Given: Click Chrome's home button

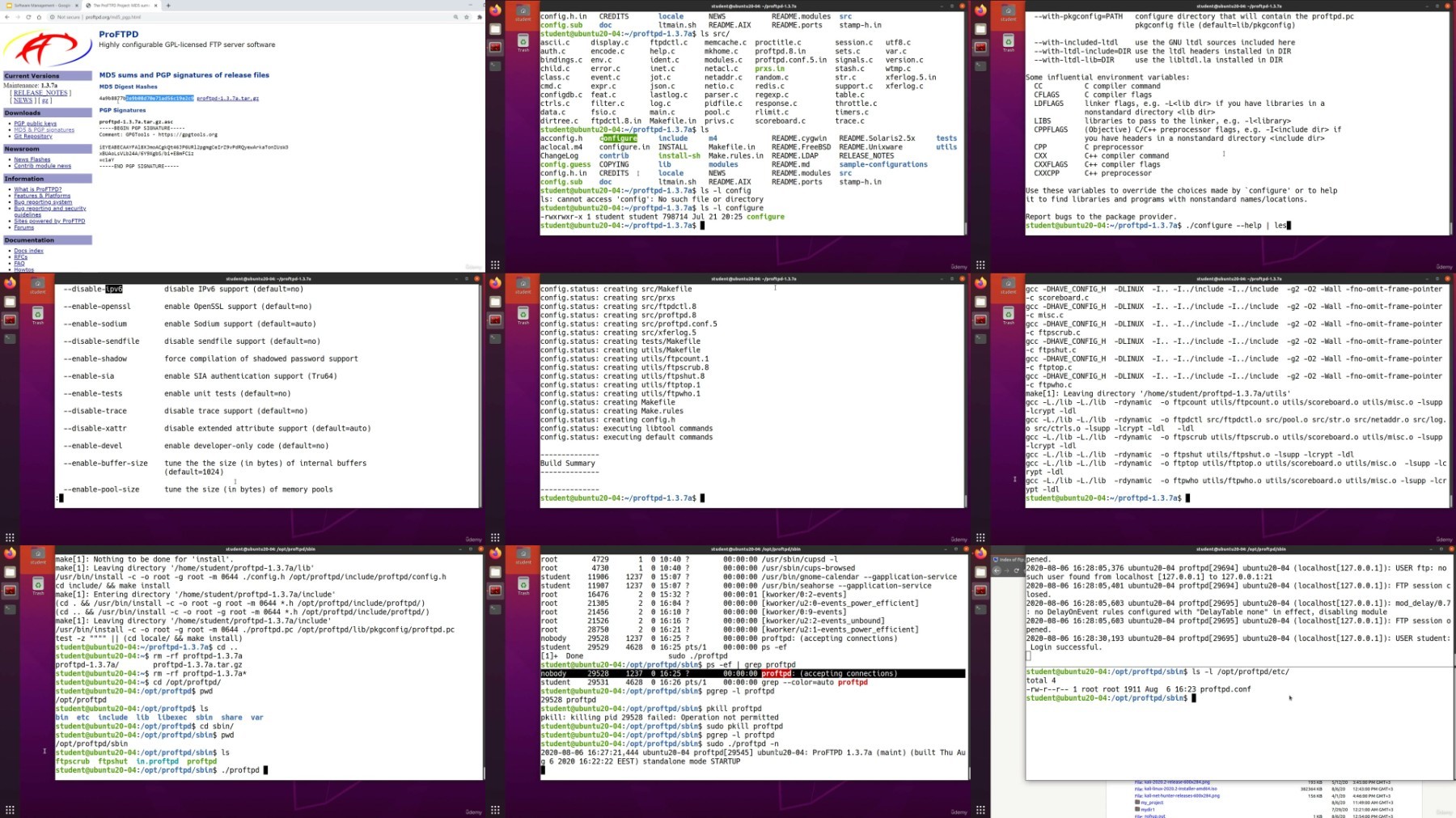Looking at the screenshot, I should [39, 17].
